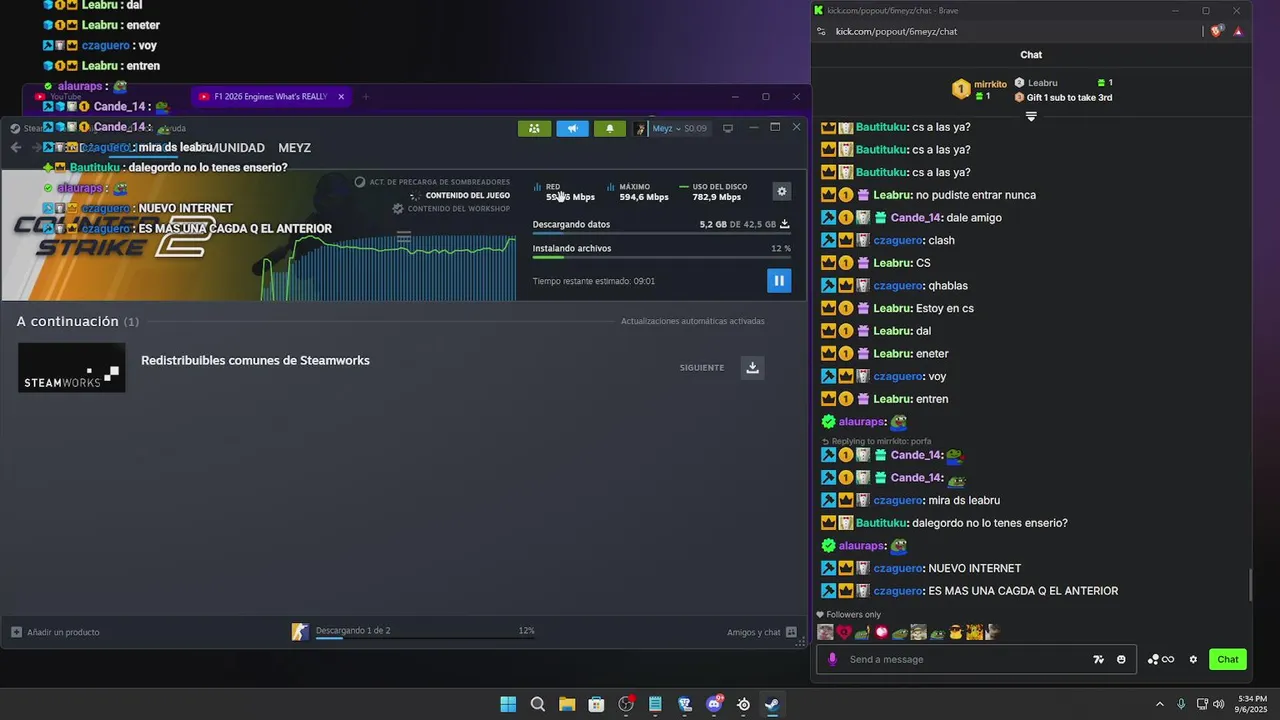Screen dimensions: 1280x720
Task: Click the Instalando archivos progress bar
Action: pos(661,257)
